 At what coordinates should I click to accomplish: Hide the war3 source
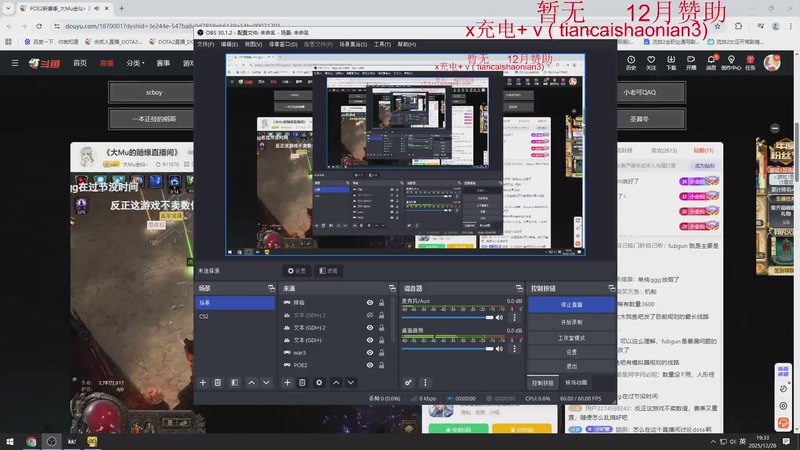[x=370, y=353]
